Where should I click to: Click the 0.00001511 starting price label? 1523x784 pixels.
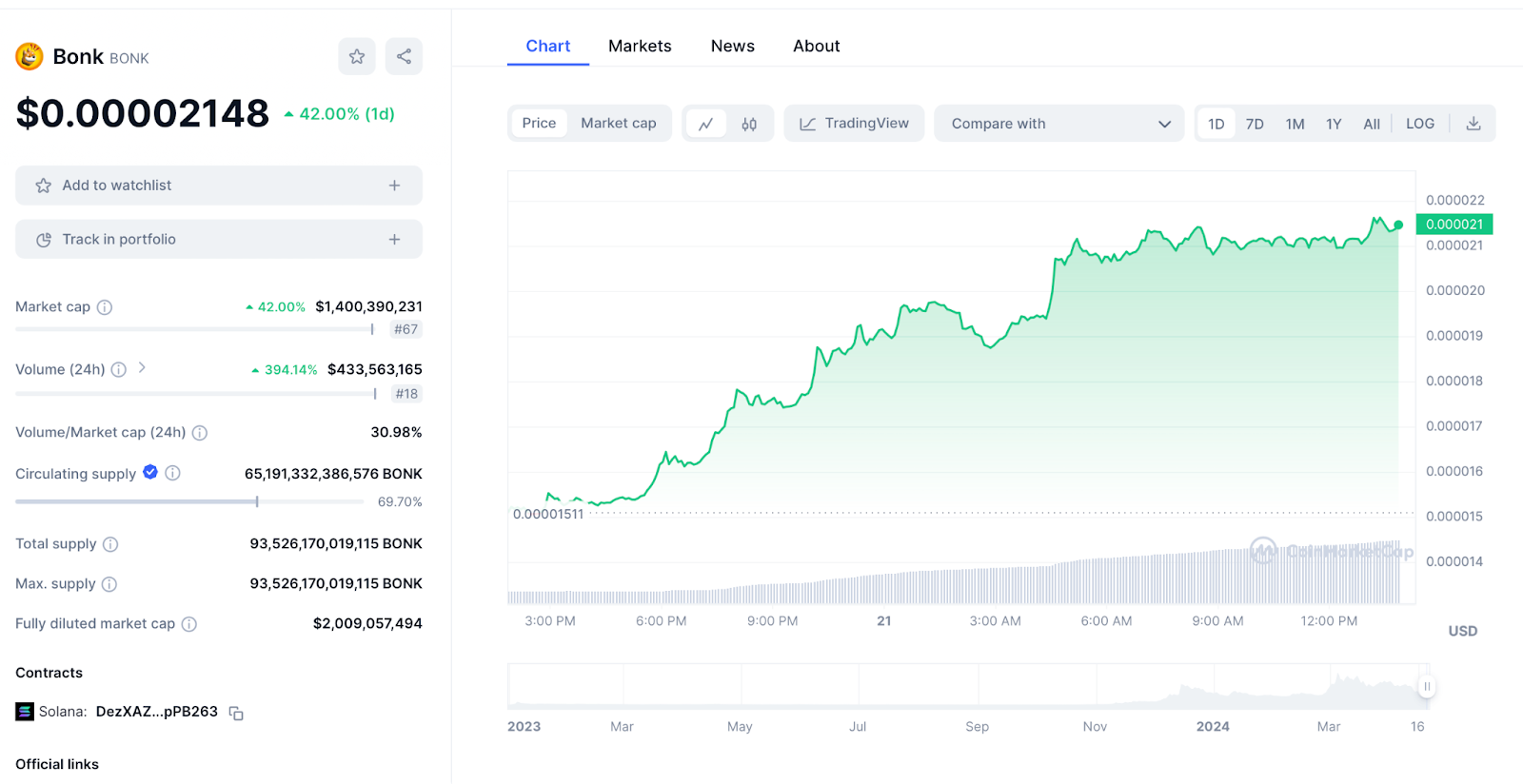click(548, 515)
